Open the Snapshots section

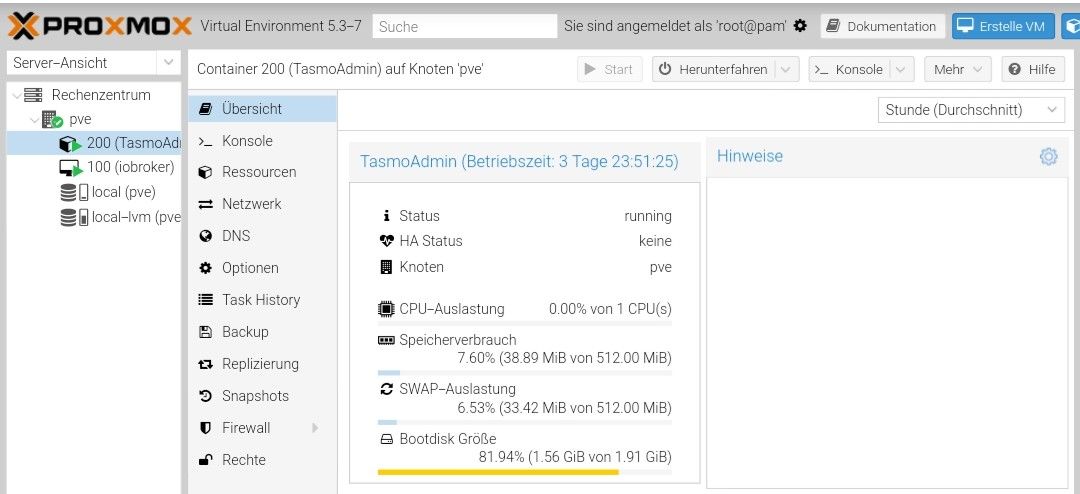(x=262, y=396)
